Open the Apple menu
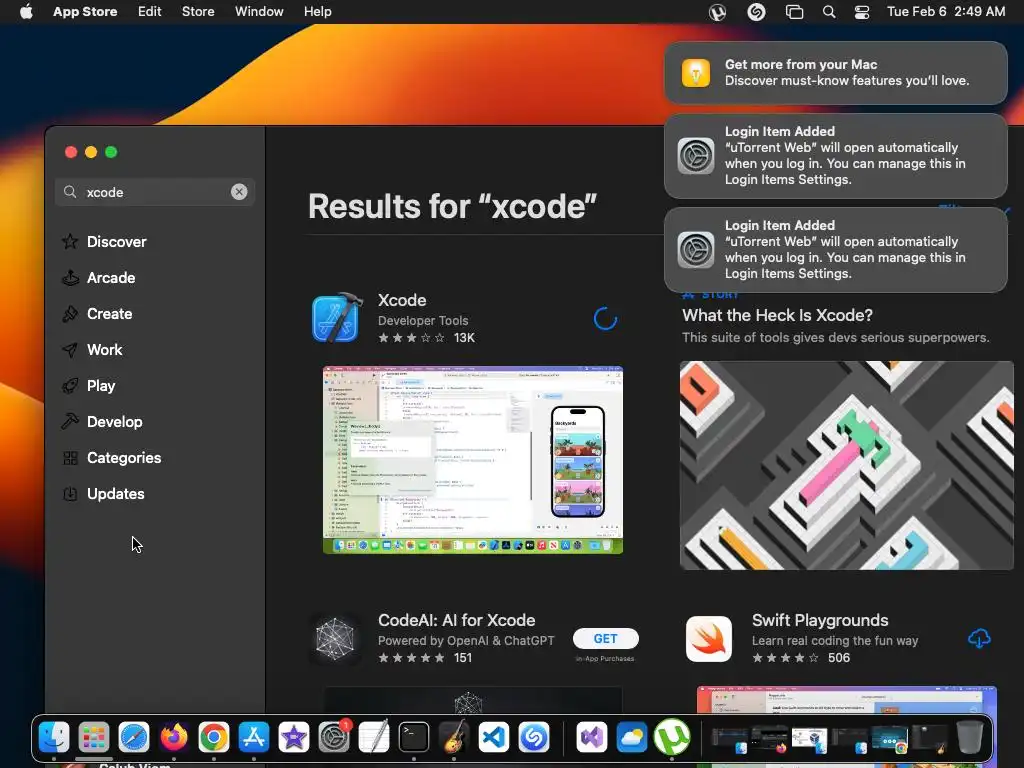The width and height of the screenshot is (1024, 768). click(x=26, y=12)
